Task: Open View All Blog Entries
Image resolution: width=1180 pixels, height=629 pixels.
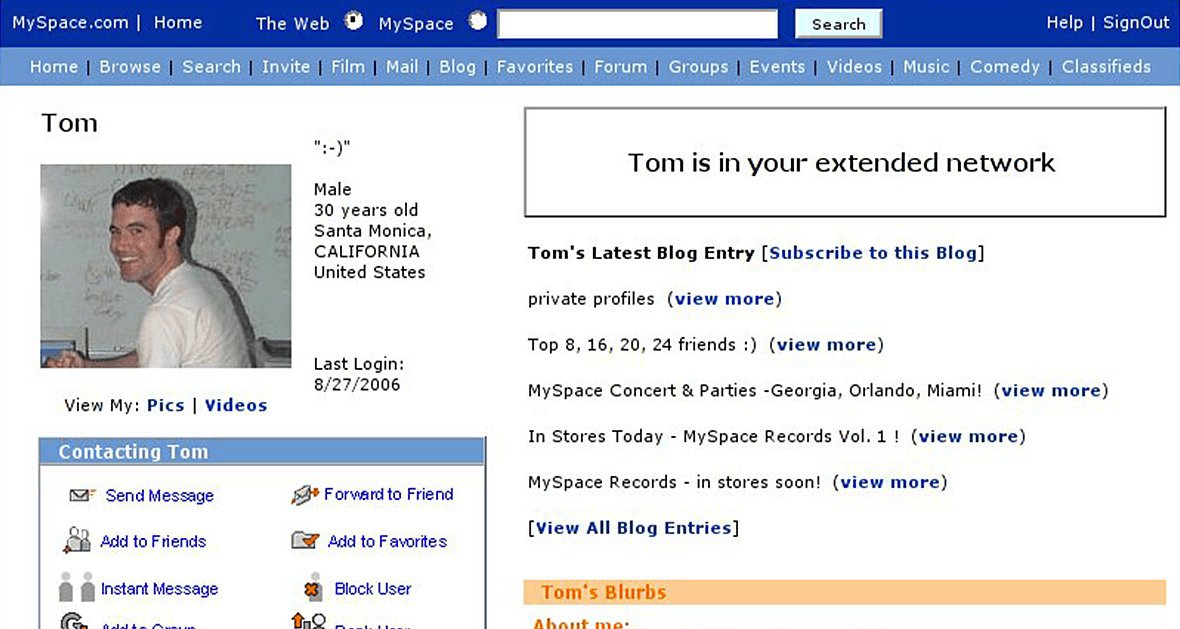Action: [x=633, y=527]
